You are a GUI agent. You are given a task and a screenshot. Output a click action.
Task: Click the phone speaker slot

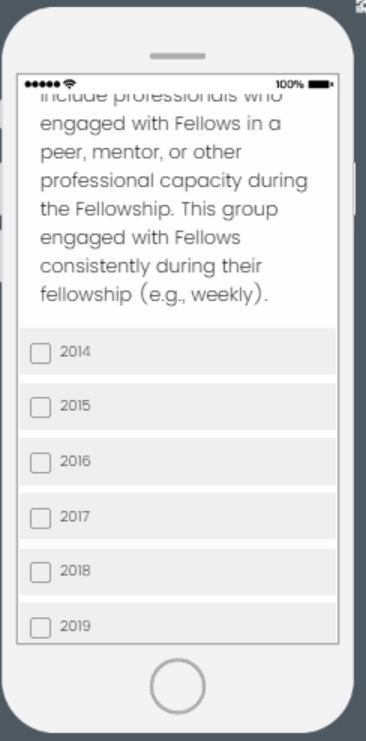click(178, 56)
